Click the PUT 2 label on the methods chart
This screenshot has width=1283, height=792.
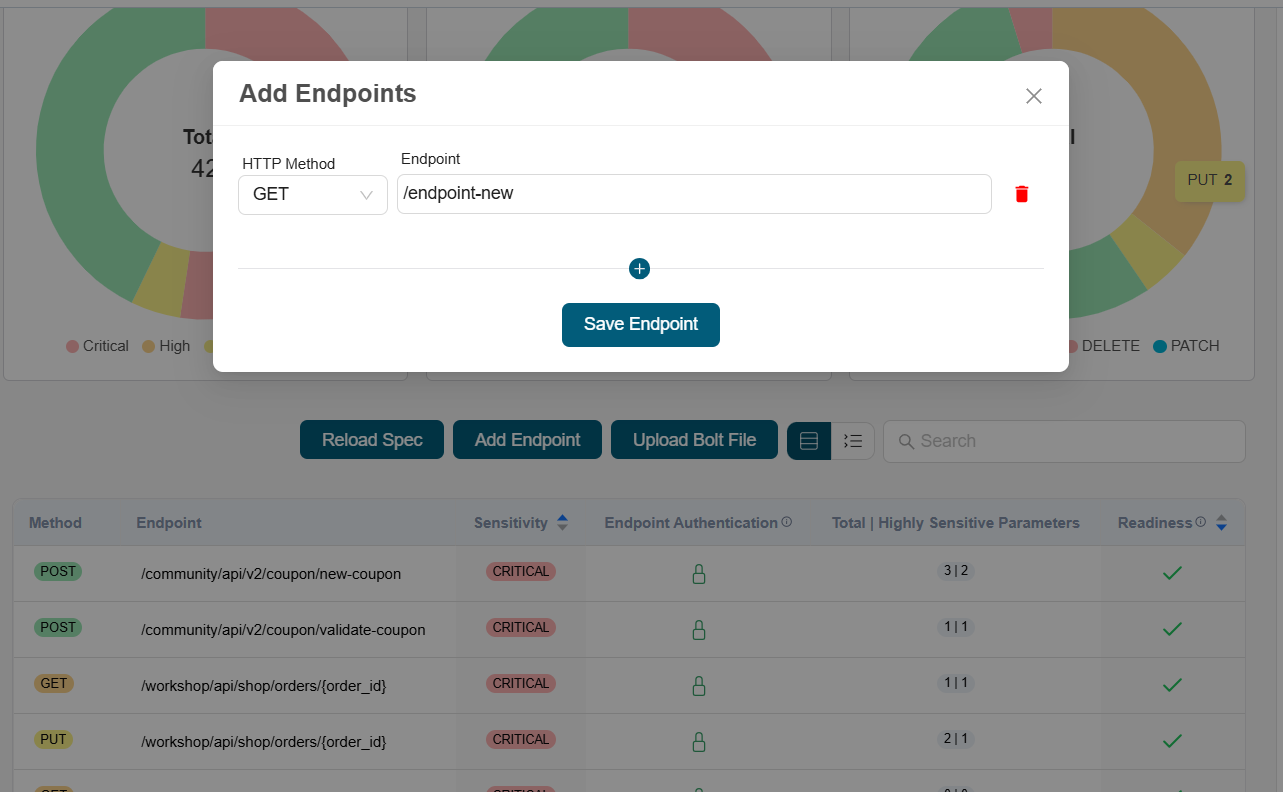(x=1210, y=181)
